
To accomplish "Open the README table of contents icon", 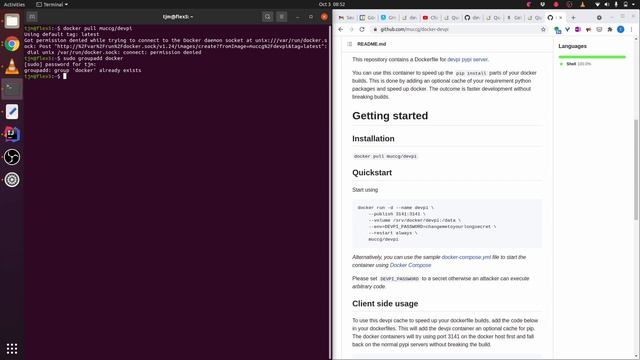I will [349, 44].
